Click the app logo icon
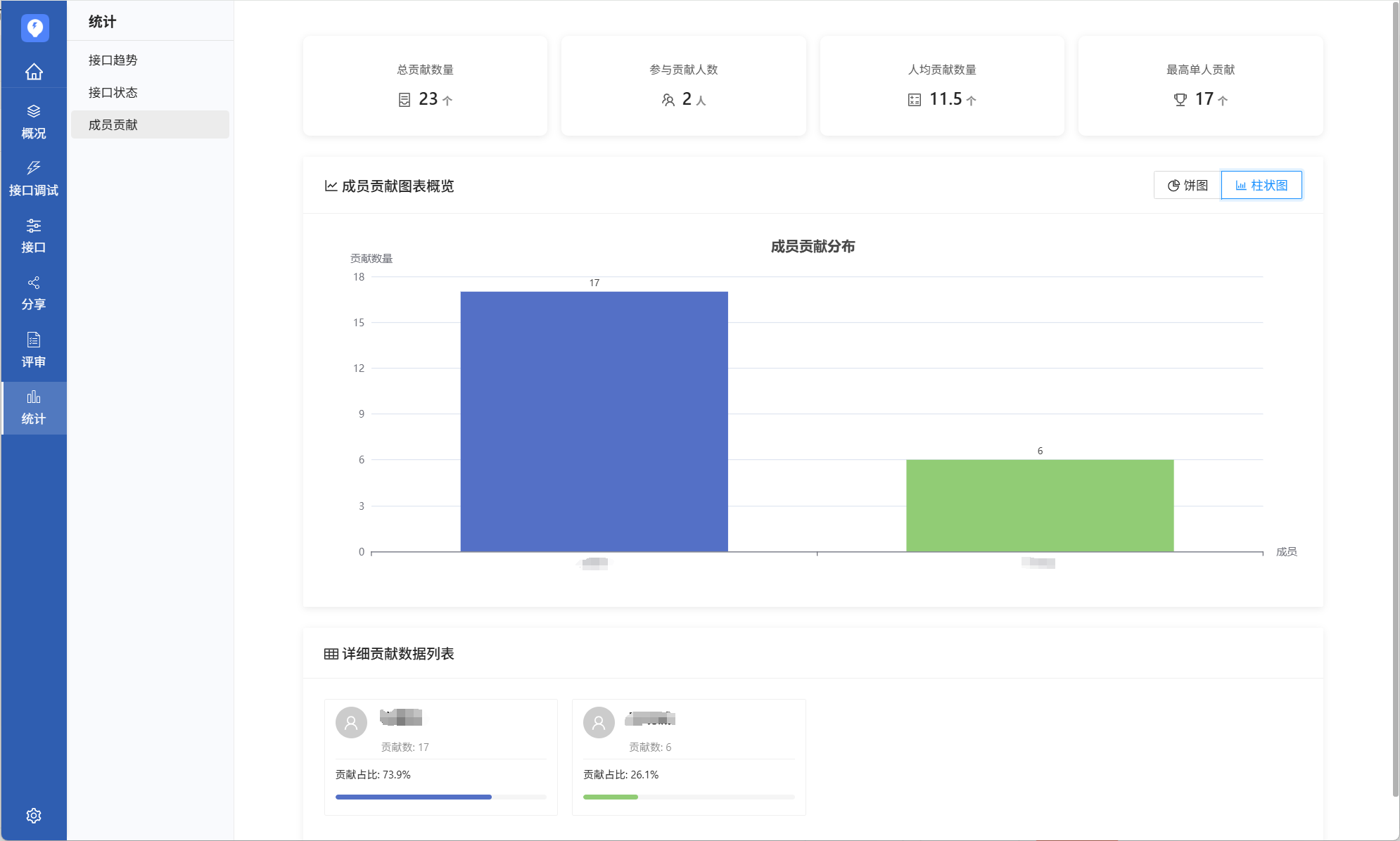 34,28
